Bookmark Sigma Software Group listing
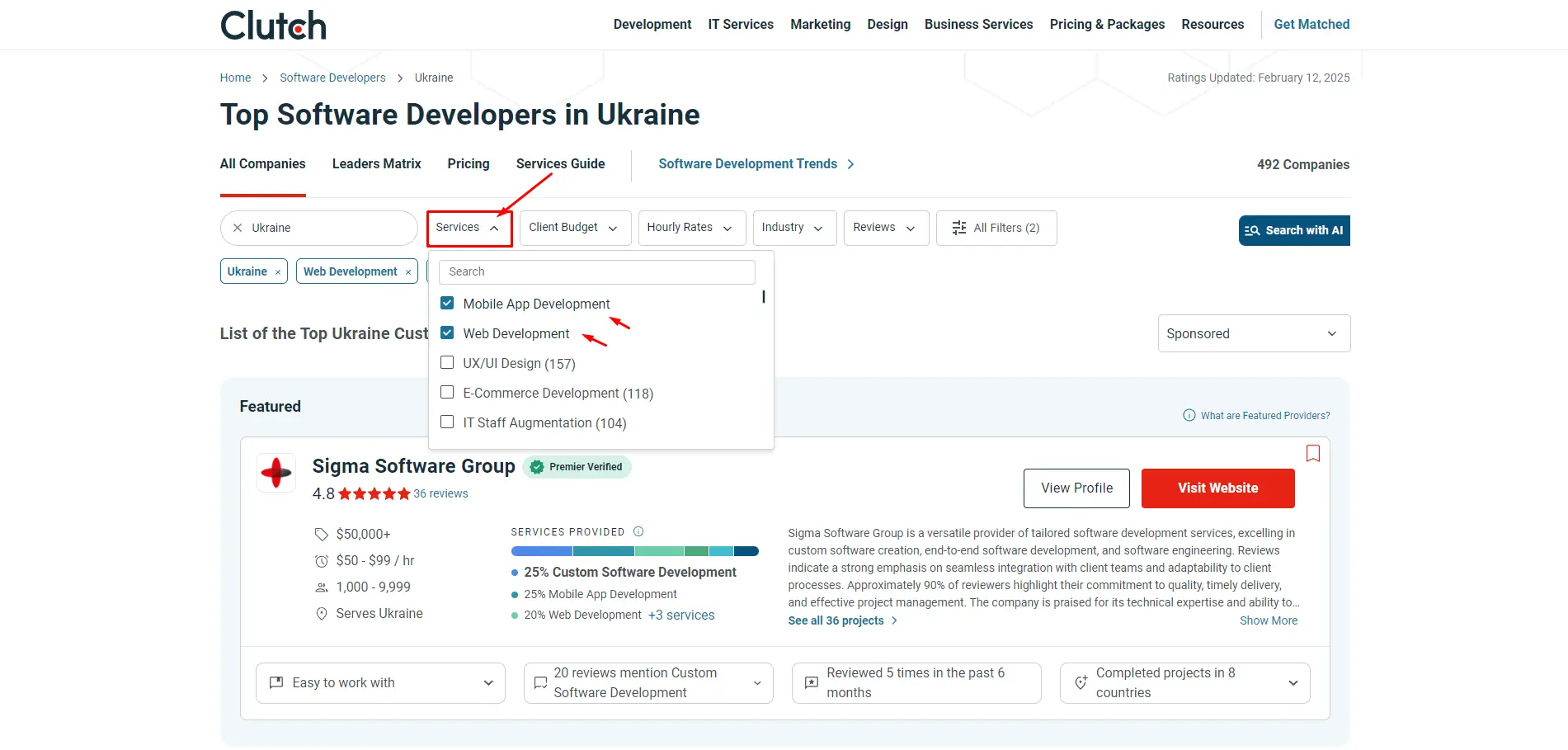The width and height of the screenshot is (1568, 750). [x=1313, y=453]
